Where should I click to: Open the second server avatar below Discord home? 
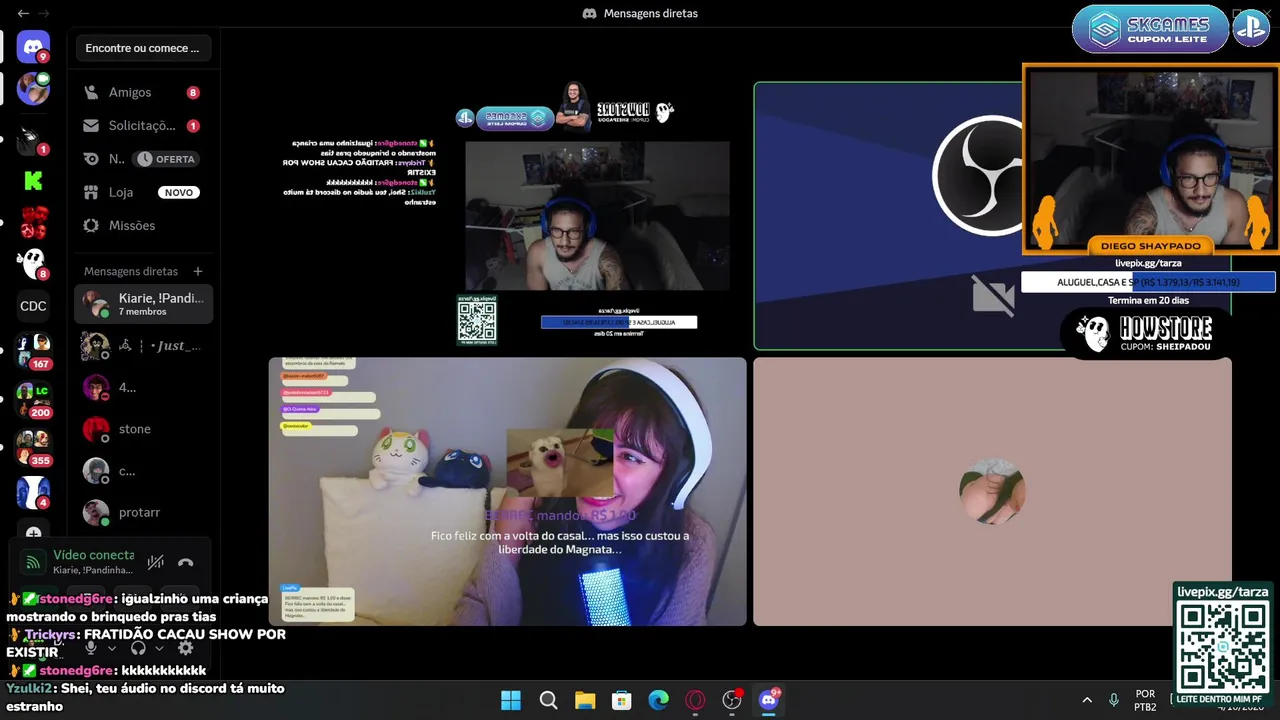33,89
